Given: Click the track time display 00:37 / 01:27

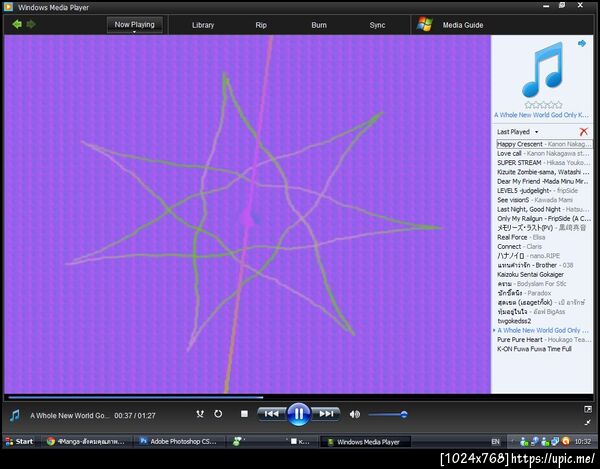Looking at the screenshot, I should (x=135, y=415).
